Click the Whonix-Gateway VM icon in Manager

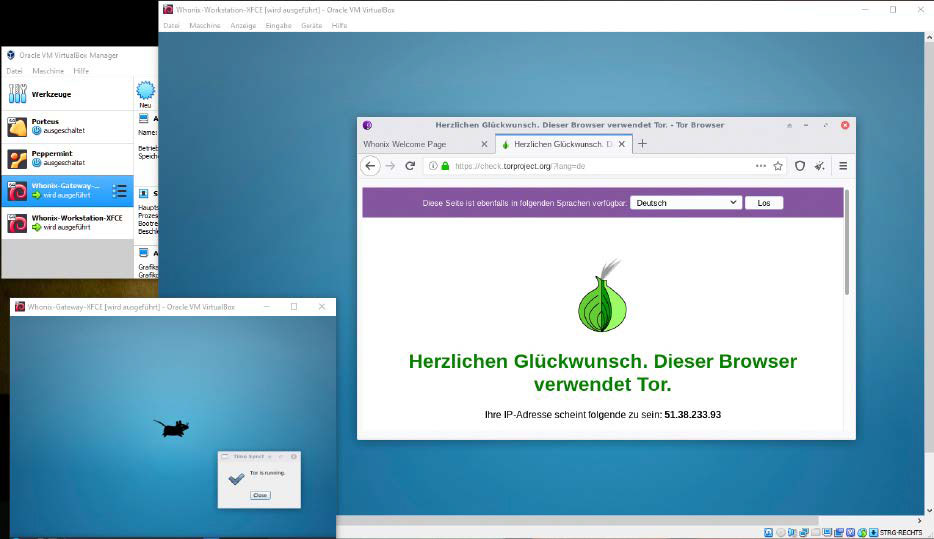coord(17,191)
